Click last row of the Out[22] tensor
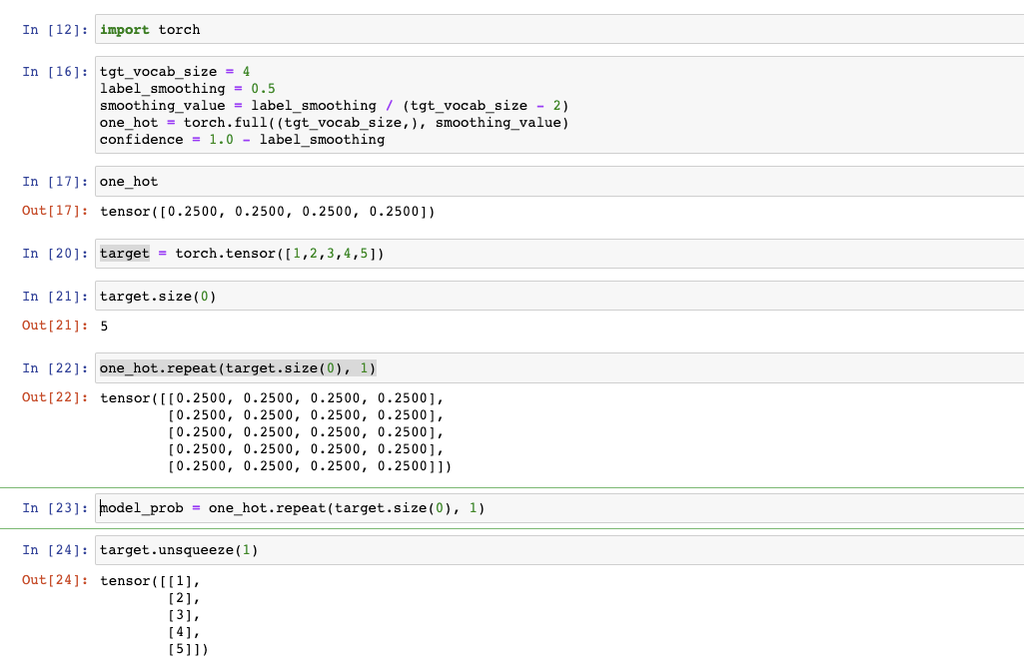Viewport: 1024px width, 670px height. point(310,466)
